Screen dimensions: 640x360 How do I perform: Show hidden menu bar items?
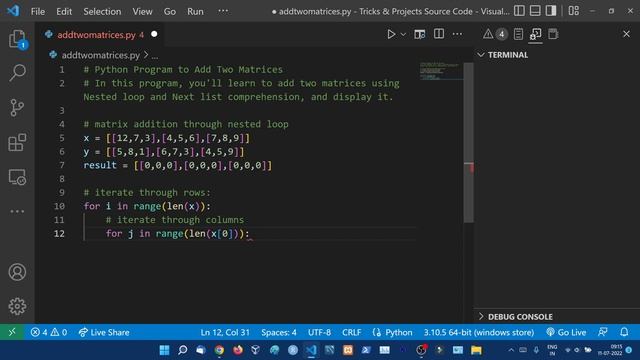pyautogui.click(x=223, y=11)
